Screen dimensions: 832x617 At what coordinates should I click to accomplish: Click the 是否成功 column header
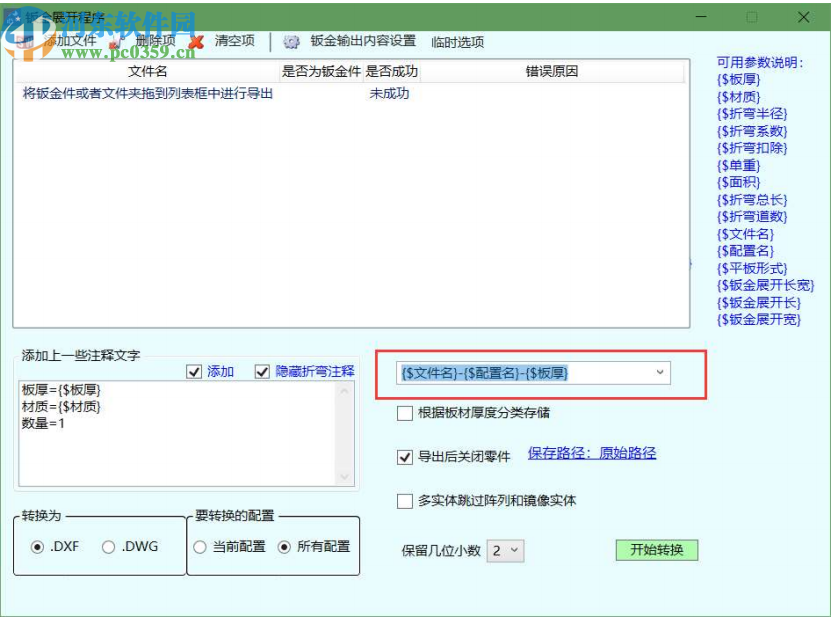click(392, 72)
